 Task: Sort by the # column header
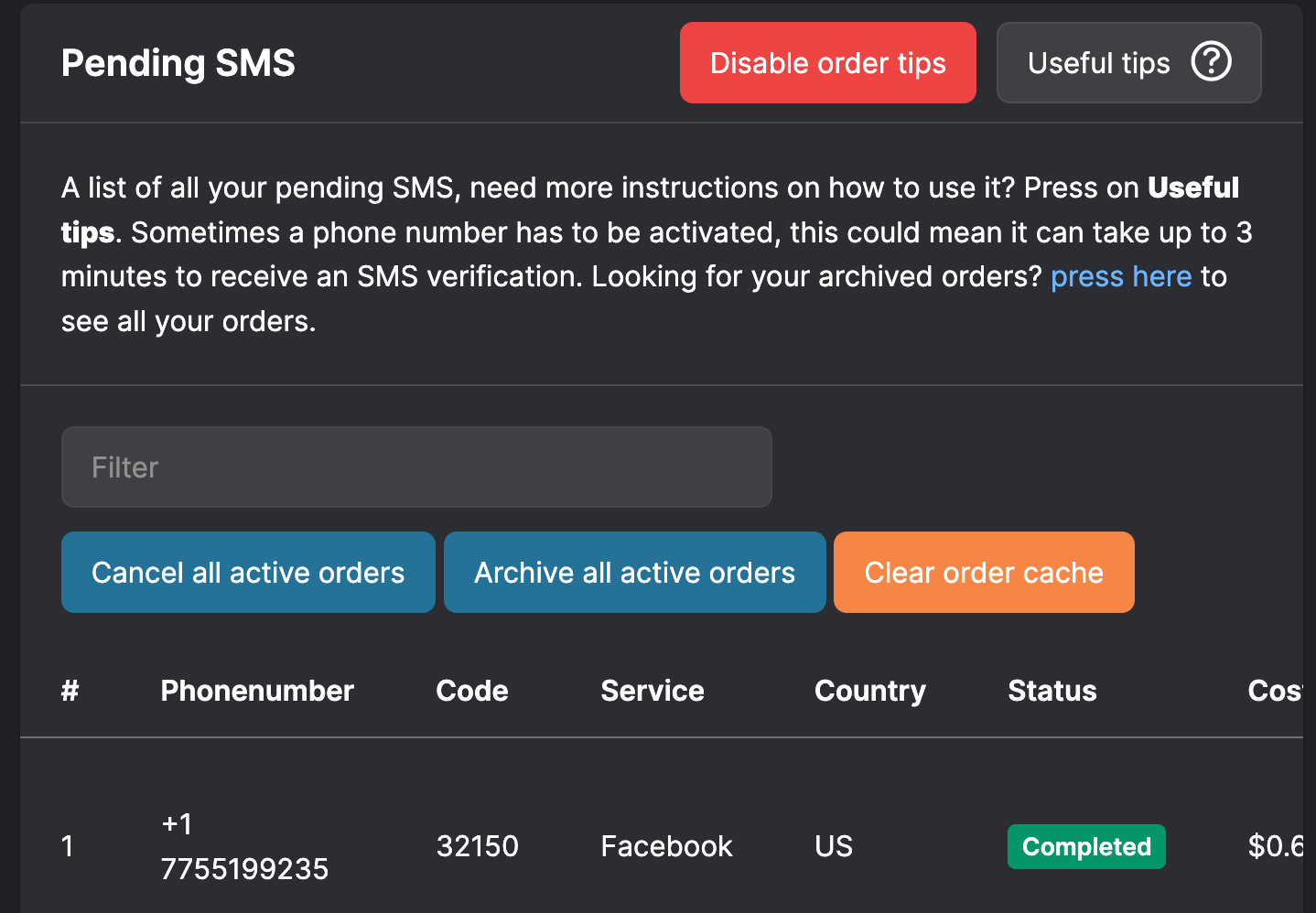click(70, 691)
